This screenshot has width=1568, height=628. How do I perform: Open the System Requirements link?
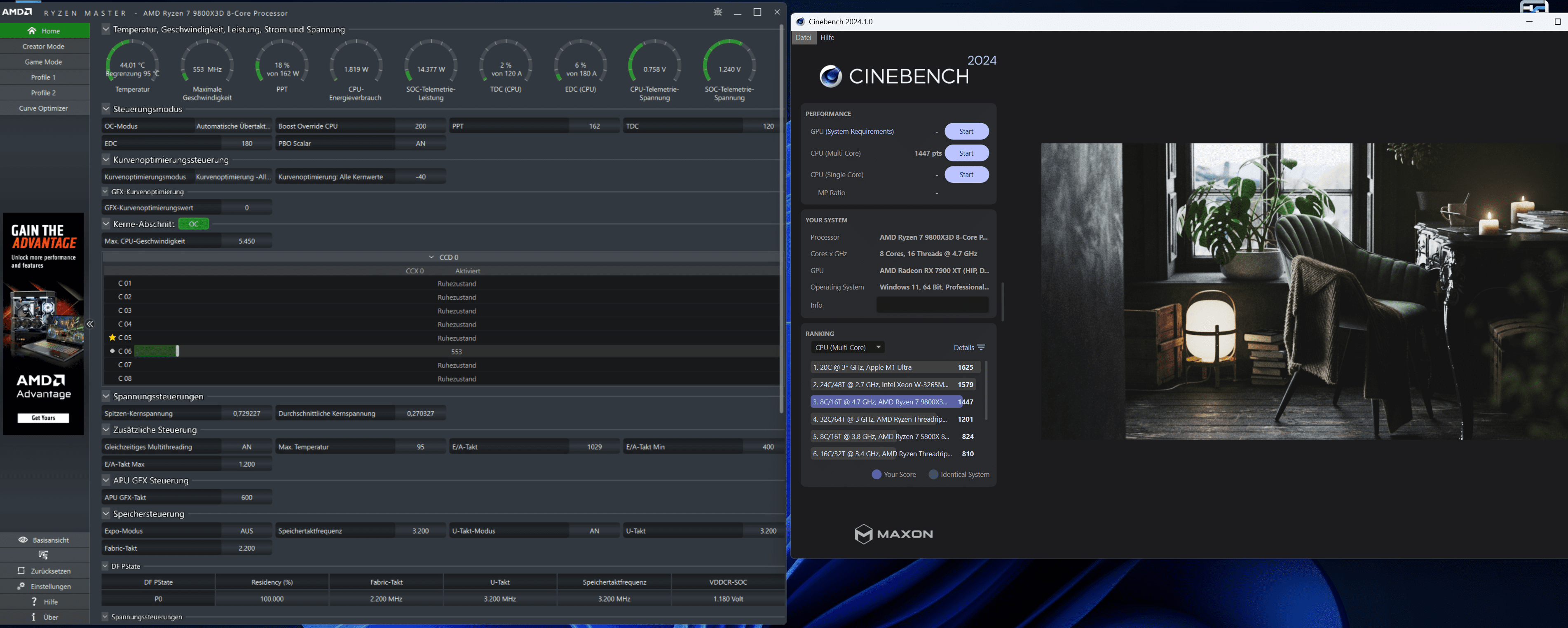click(x=860, y=131)
